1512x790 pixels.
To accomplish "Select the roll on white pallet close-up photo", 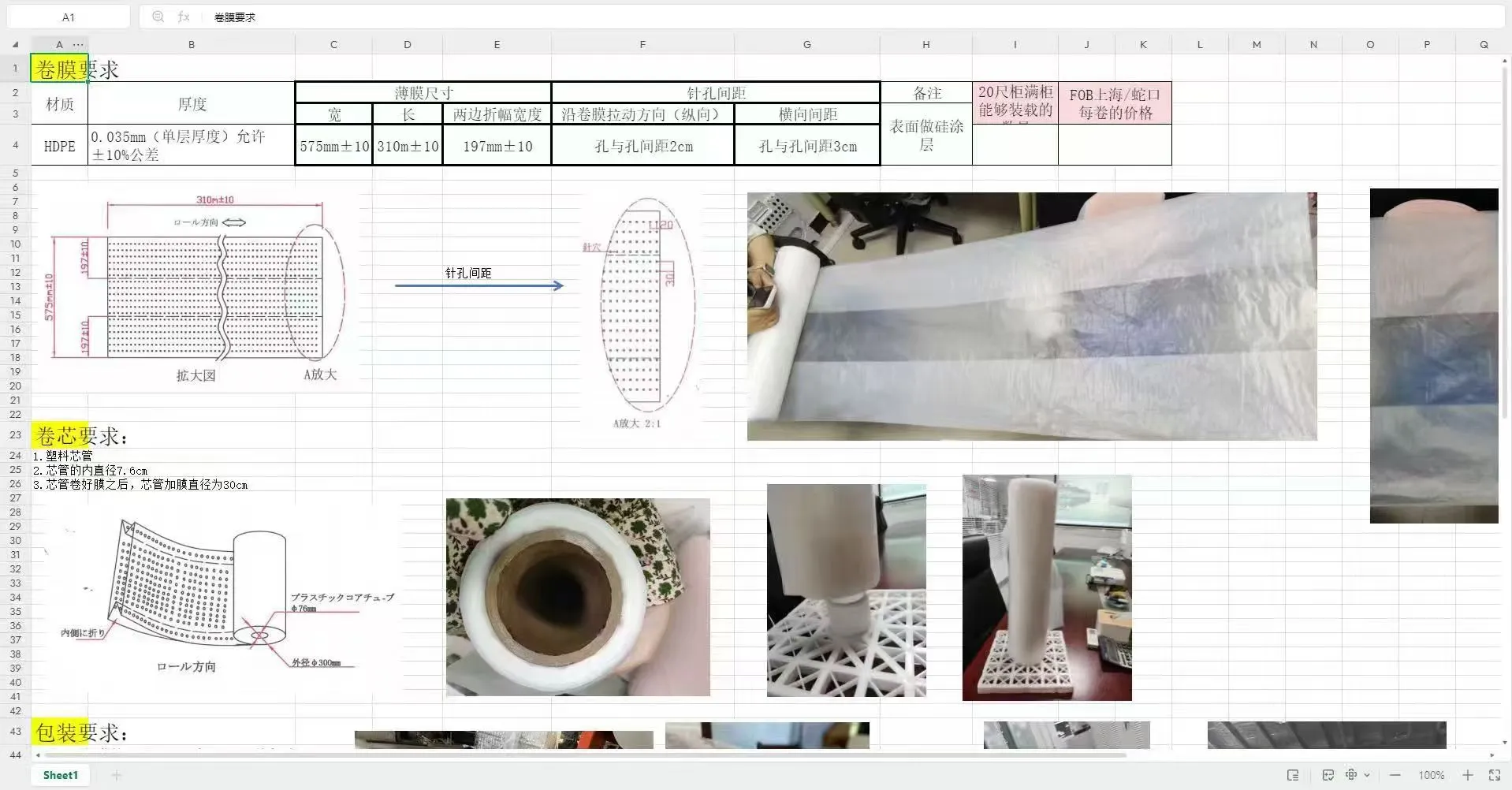I will click(847, 591).
